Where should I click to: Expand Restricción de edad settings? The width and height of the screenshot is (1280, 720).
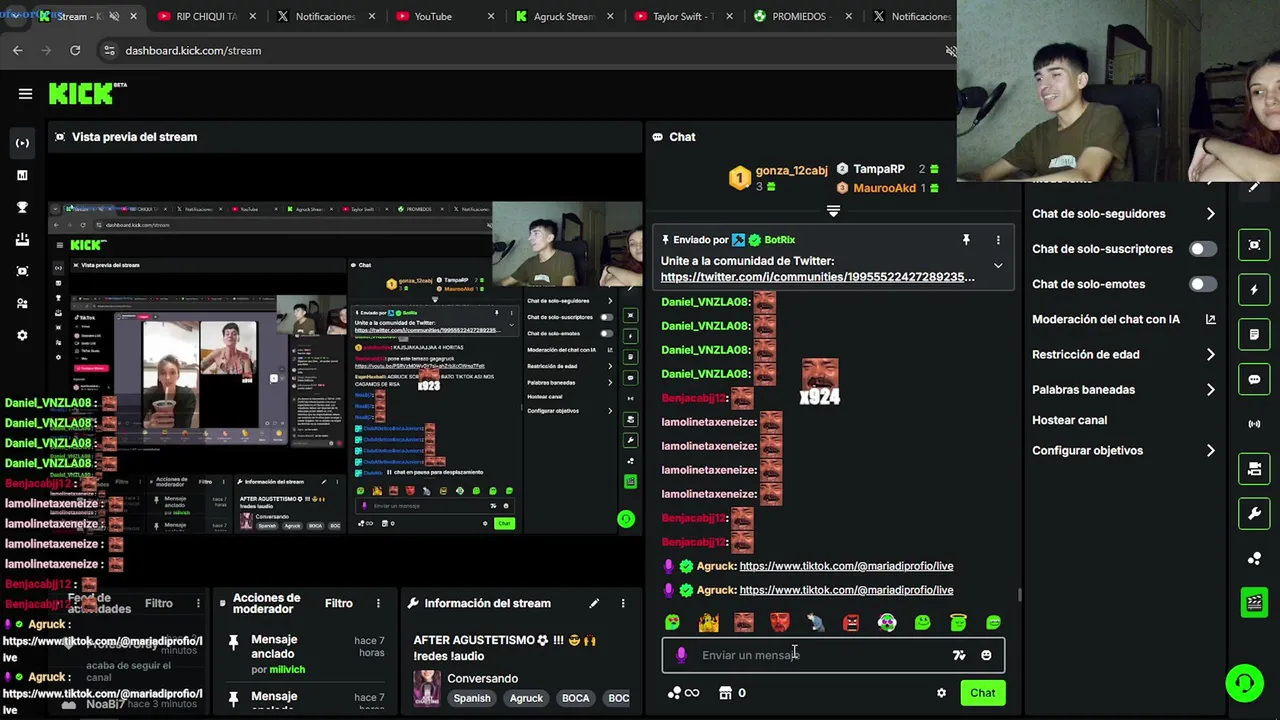1123,355
